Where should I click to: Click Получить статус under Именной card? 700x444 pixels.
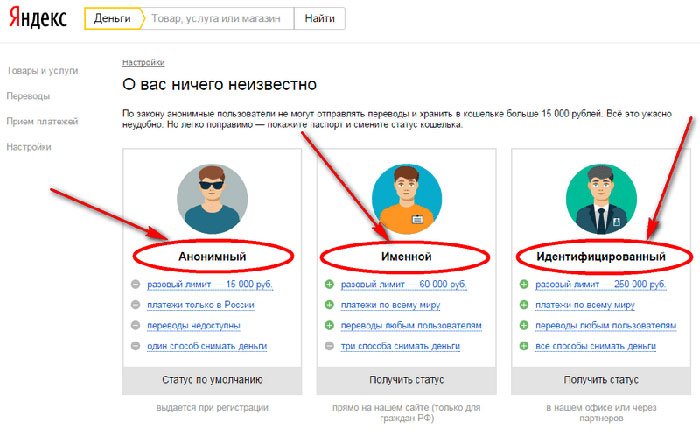[x=407, y=380]
